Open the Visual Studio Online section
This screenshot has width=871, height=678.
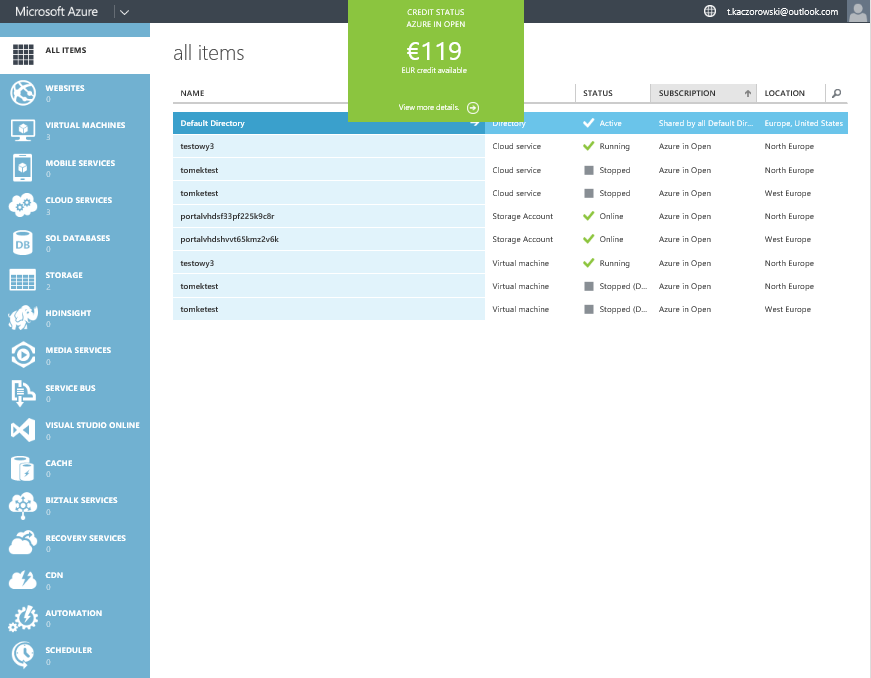[x=75, y=430]
